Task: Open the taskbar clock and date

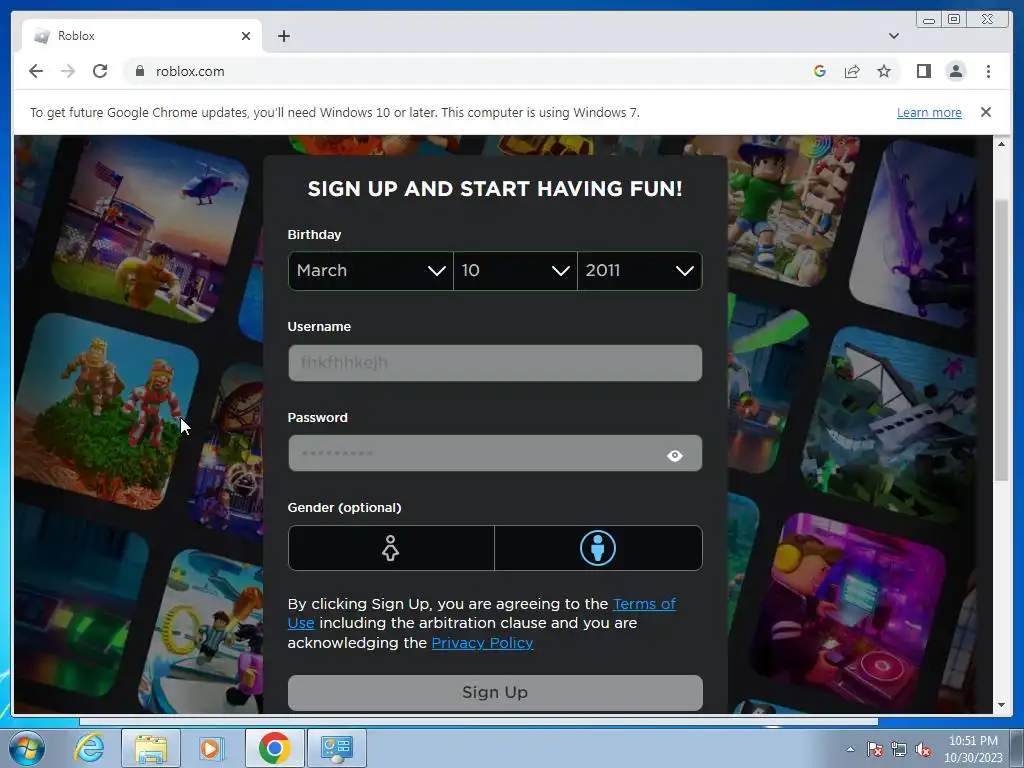Action: 973,749
